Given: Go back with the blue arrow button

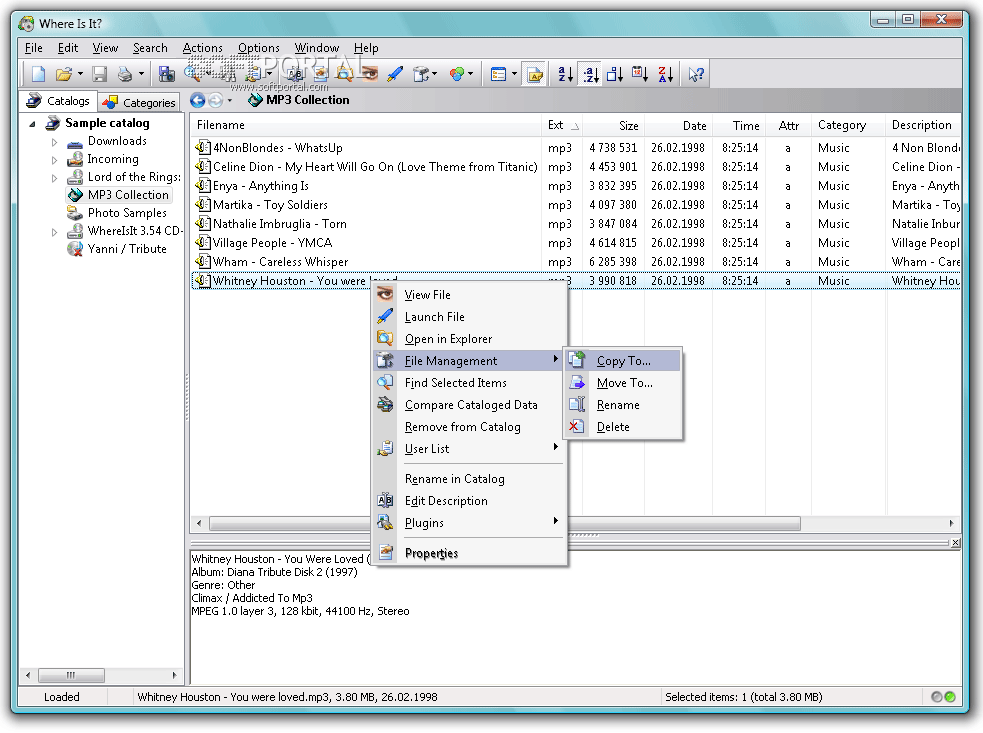Looking at the screenshot, I should pos(197,100).
